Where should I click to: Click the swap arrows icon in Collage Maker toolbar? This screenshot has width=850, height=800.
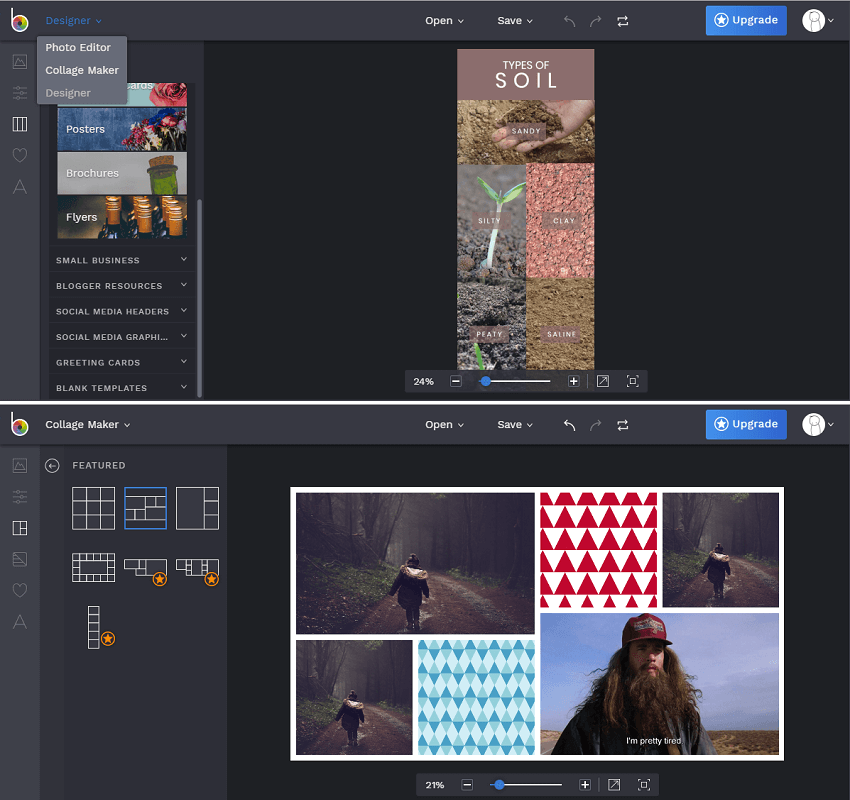pos(622,425)
